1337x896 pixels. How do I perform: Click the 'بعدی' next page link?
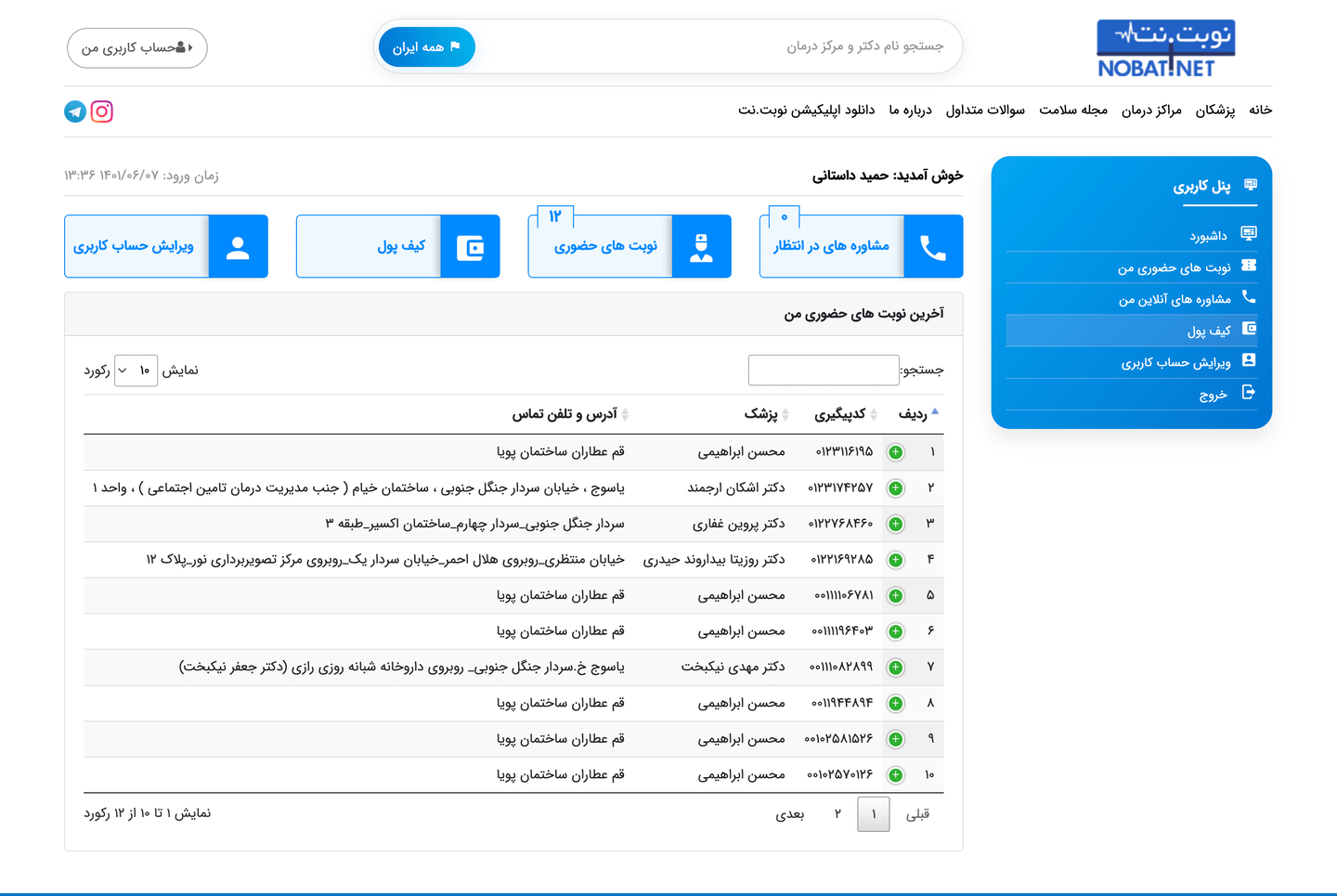tap(790, 814)
